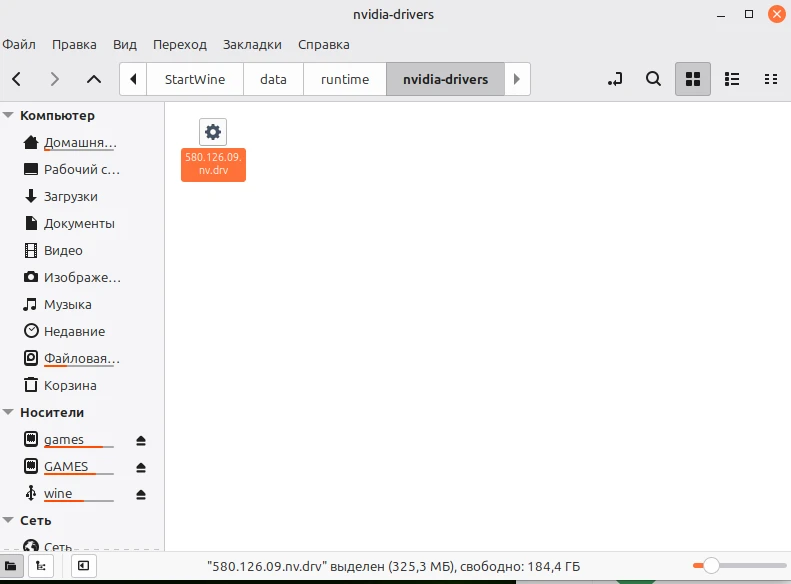Go back to the previous folder
The width and height of the screenshot is (791, 584).
[17, 79]
